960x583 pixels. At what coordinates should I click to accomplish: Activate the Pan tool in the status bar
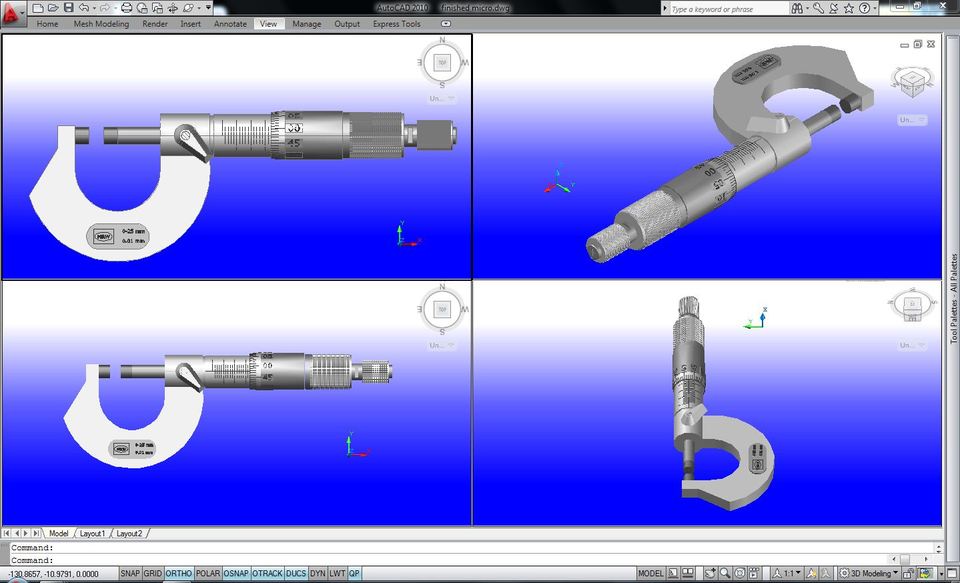point(711,573)
